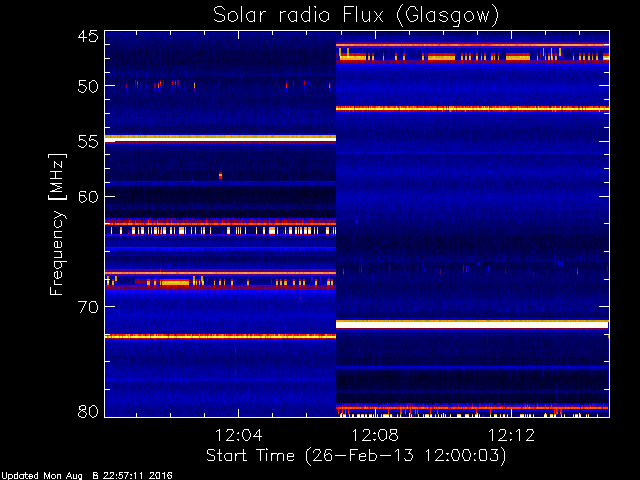Click the "12:12" time tick label
The image size is (640, 480).
coord(511,436)
